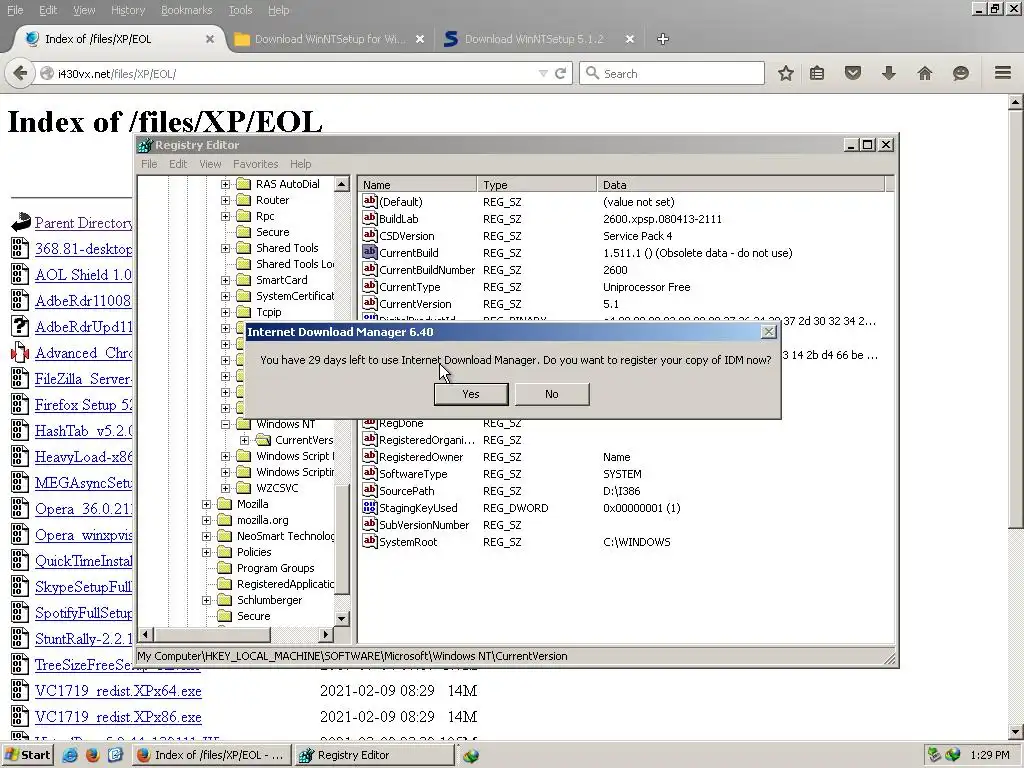Open Firefox Tools menu
This screenshot has width=1024, height=768.
tap(240, 10)
